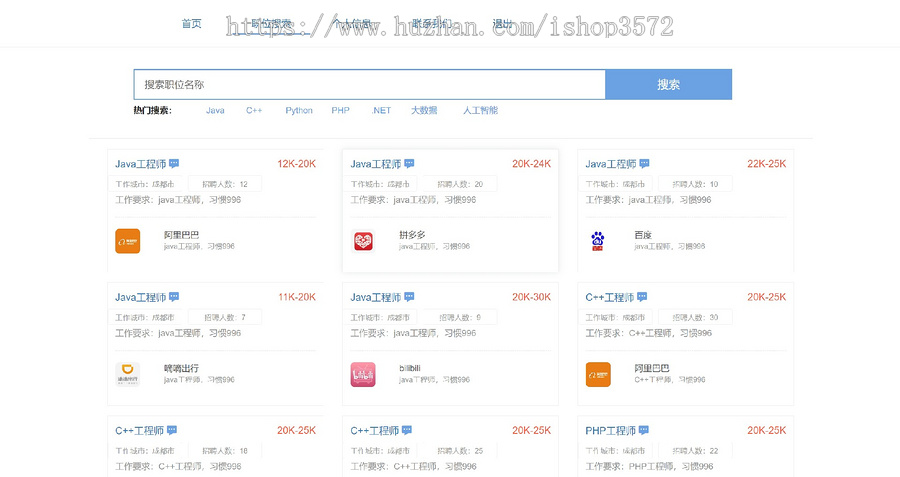Pick the 人工智能 hot search keyword

click(x=480, y=110)
